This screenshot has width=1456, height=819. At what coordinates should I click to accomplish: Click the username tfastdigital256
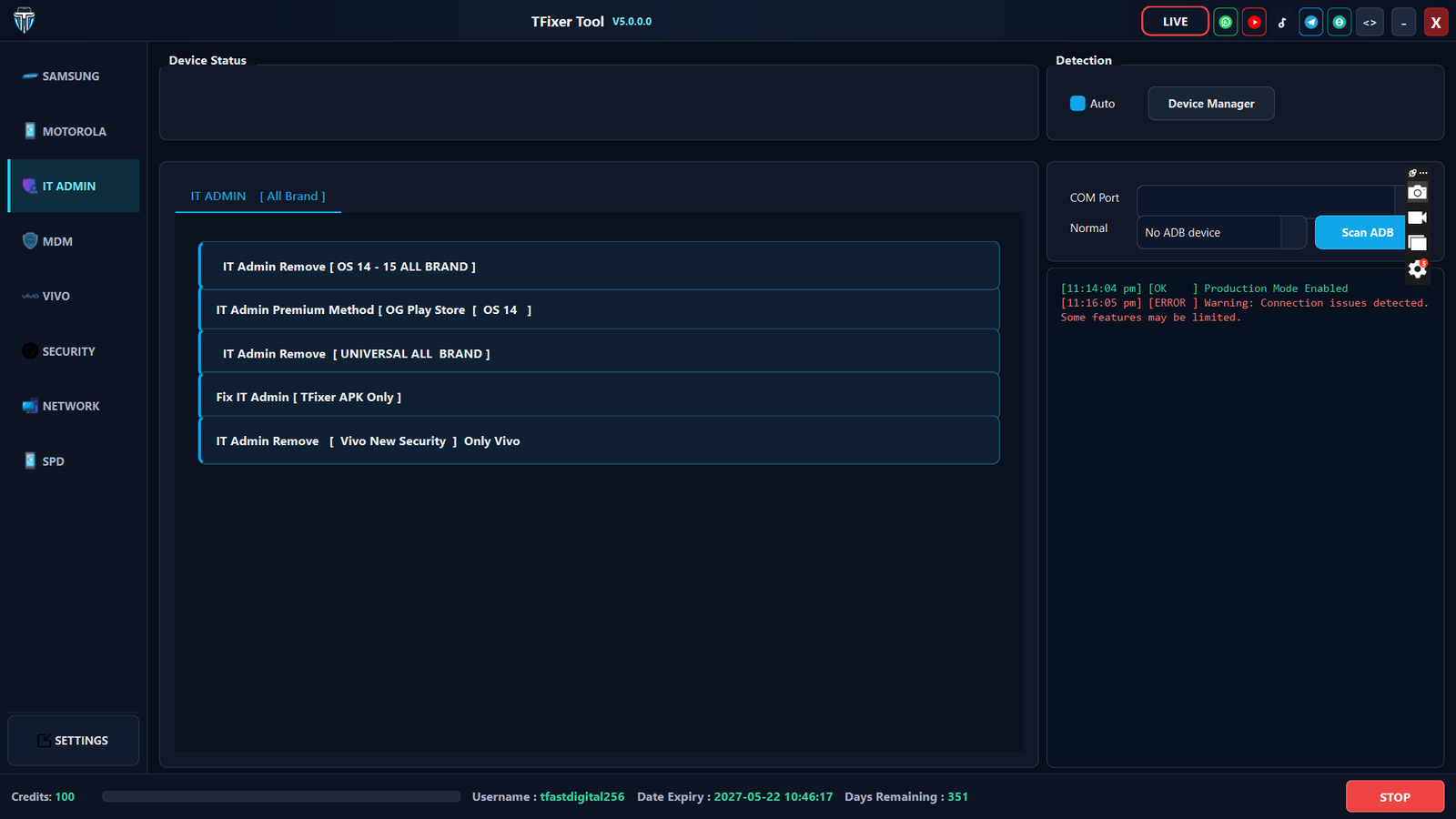582,796
